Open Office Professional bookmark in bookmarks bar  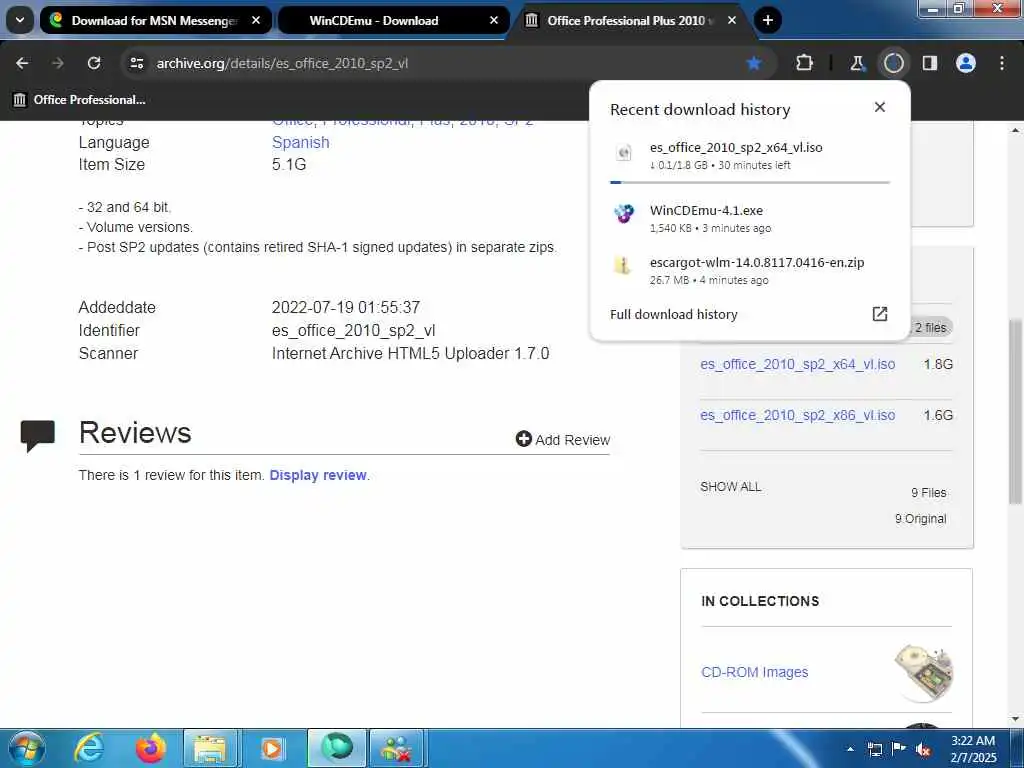(80, 100)
